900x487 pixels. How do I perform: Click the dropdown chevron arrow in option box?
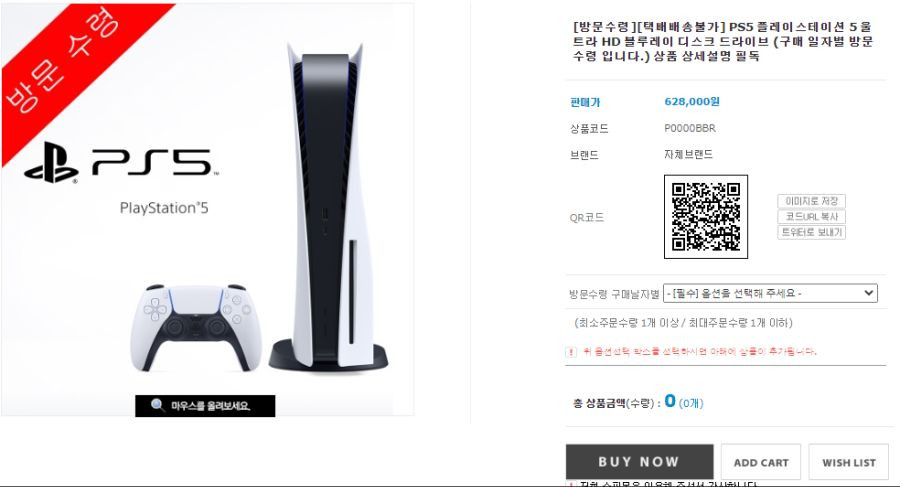(x=868, y=293)
